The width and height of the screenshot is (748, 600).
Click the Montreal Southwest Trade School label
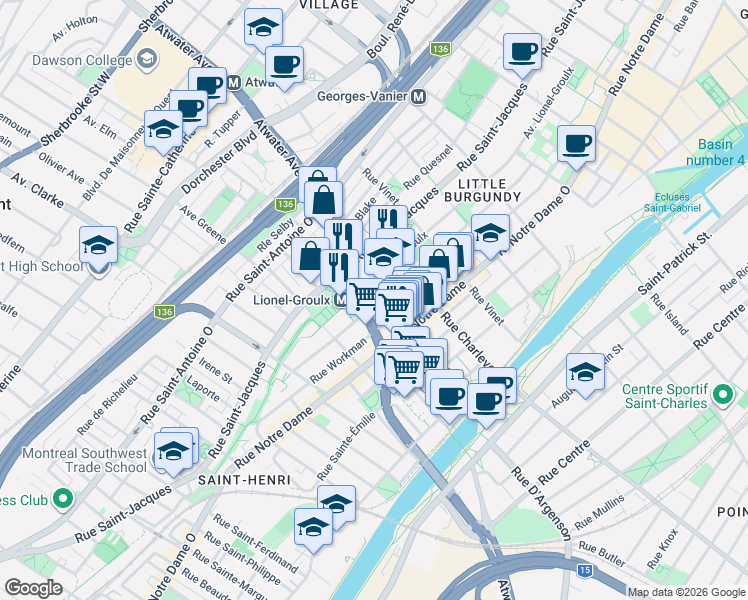pyautogui.click(x=84, y=460)
